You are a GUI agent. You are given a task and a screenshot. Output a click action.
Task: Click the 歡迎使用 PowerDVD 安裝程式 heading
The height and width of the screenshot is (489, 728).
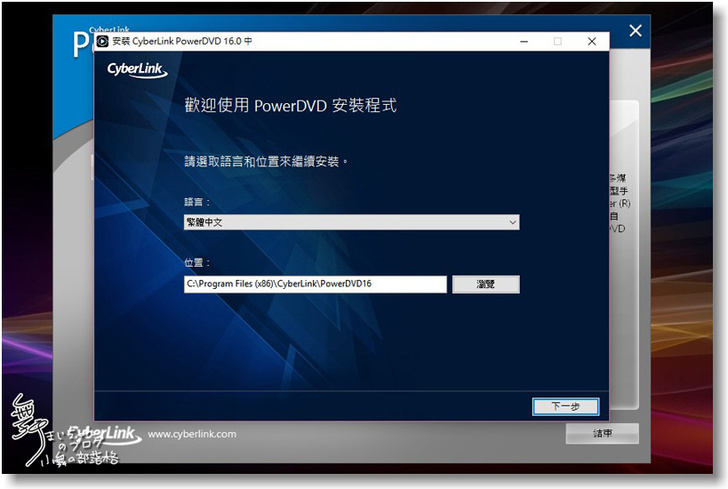pyautogui.click(x=291, y=105)
